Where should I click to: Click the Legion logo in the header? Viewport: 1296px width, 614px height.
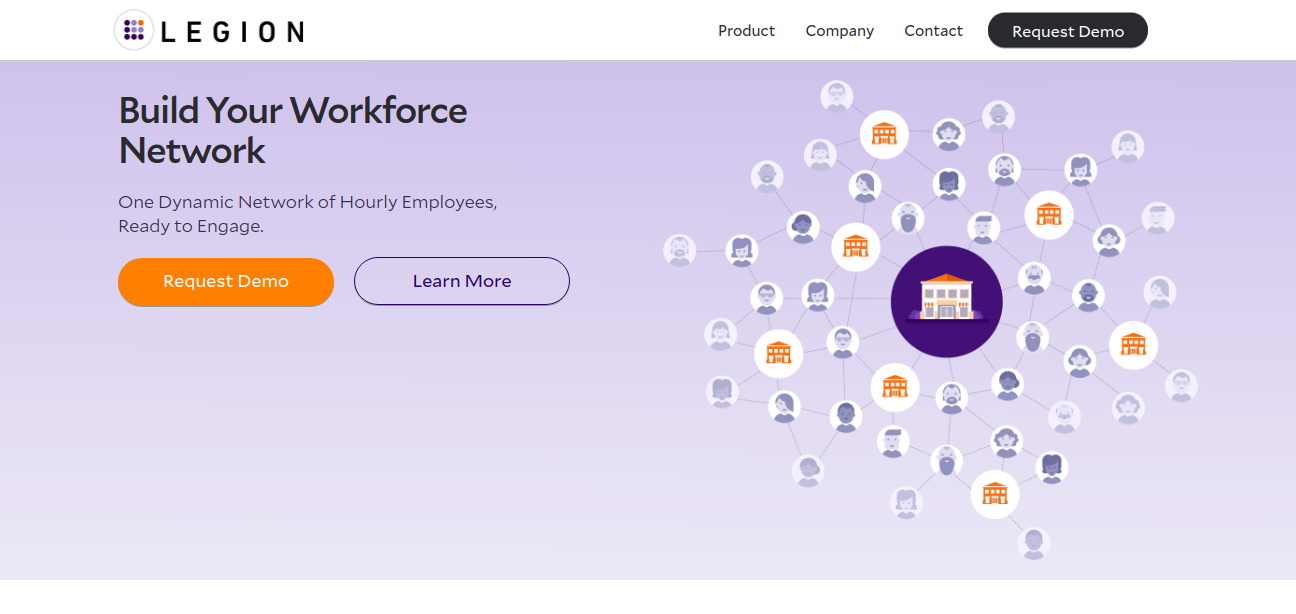click(x=209, y=31)
